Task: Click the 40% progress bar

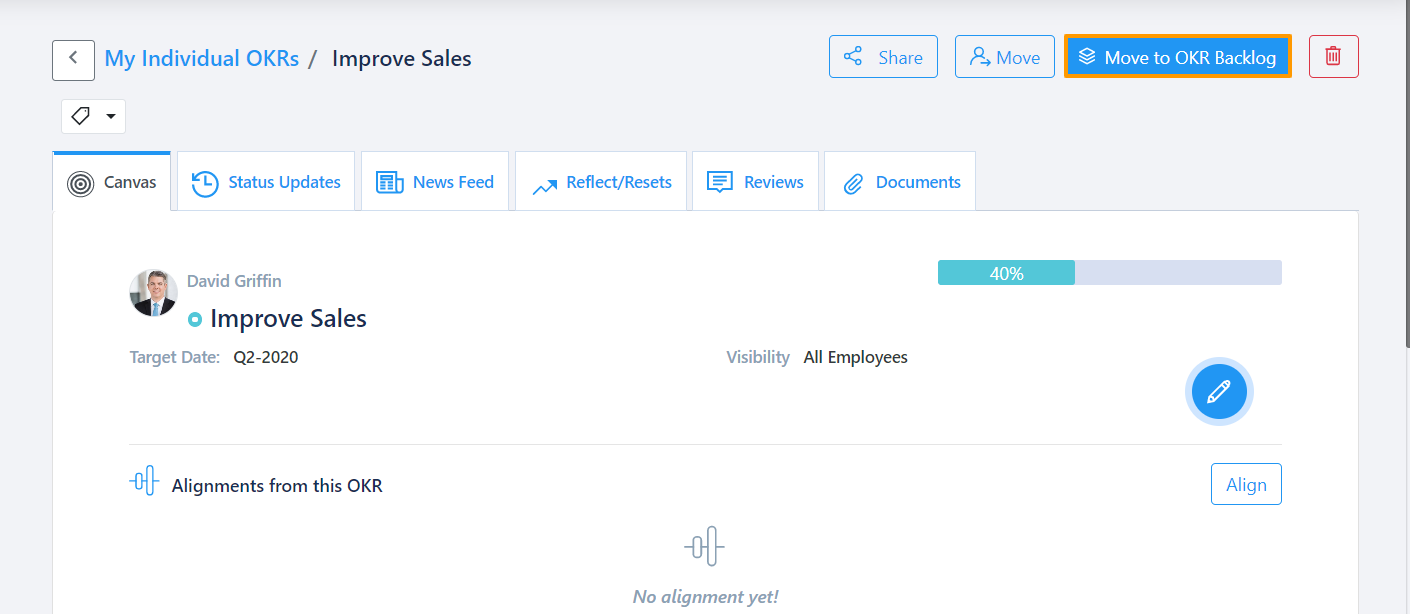Action: click(x=1109, y=273)
